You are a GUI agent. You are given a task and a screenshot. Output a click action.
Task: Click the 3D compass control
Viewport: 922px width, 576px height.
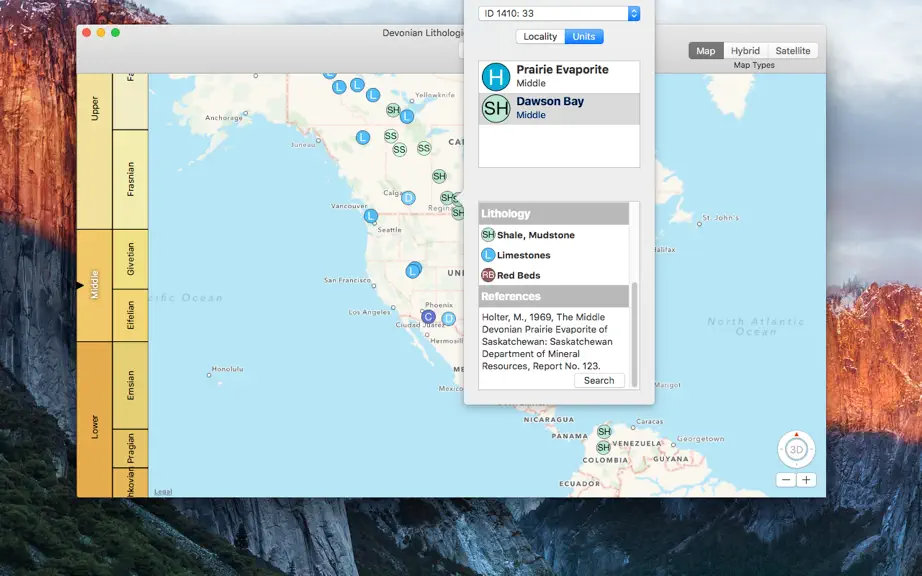(796, 450)
